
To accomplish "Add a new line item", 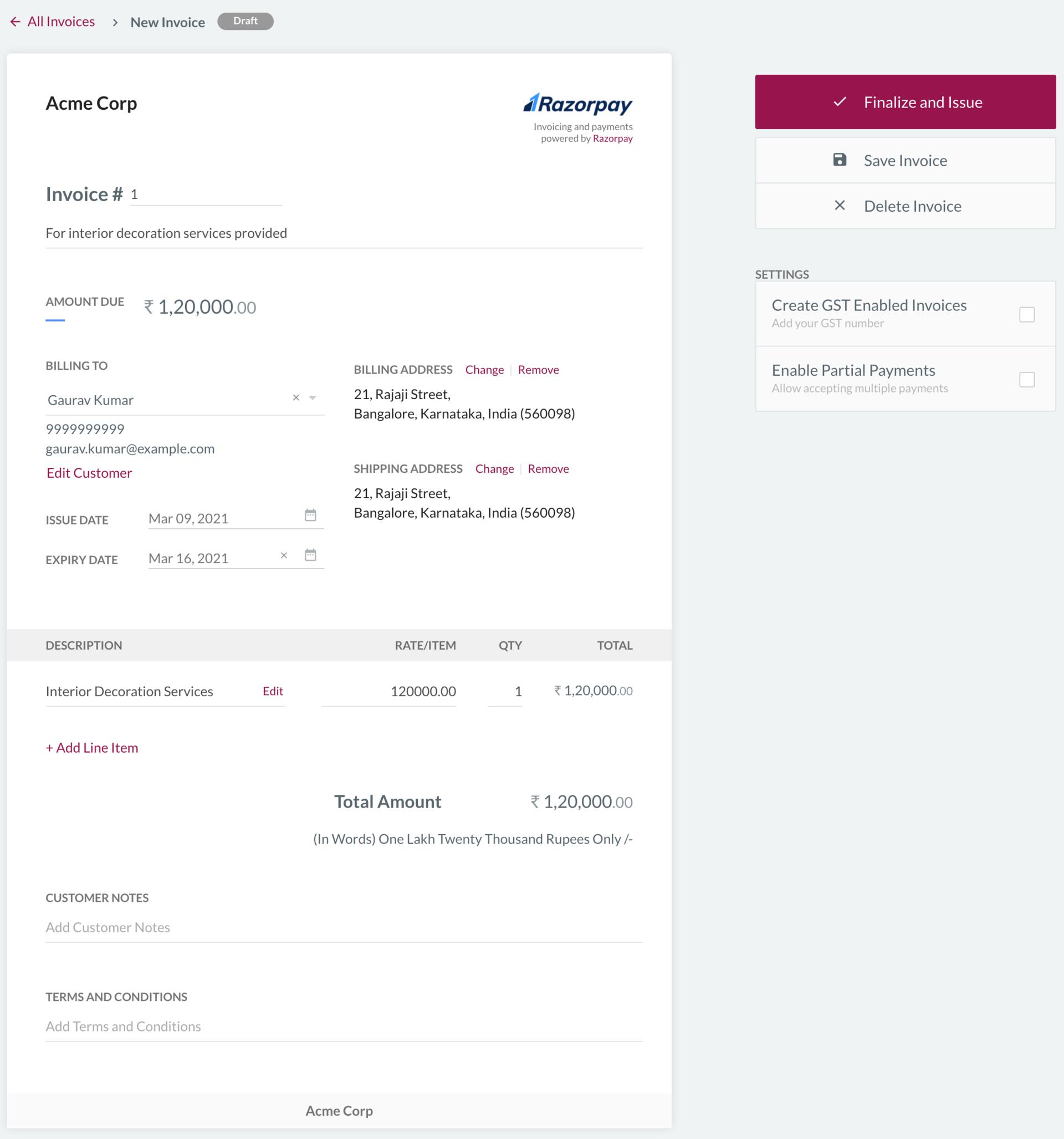I will tap(91, 748).
